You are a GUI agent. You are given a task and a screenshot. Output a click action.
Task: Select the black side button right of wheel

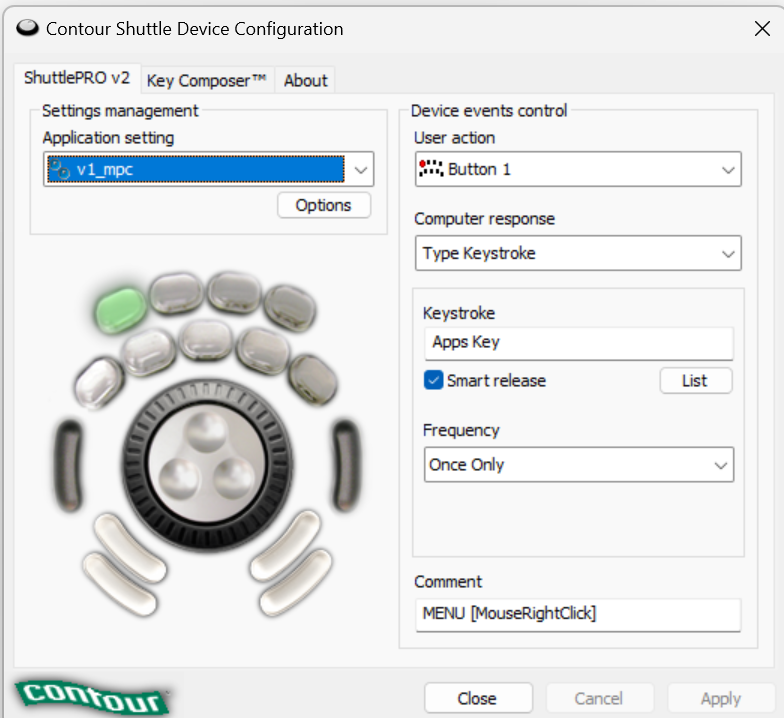click(346, 465)
